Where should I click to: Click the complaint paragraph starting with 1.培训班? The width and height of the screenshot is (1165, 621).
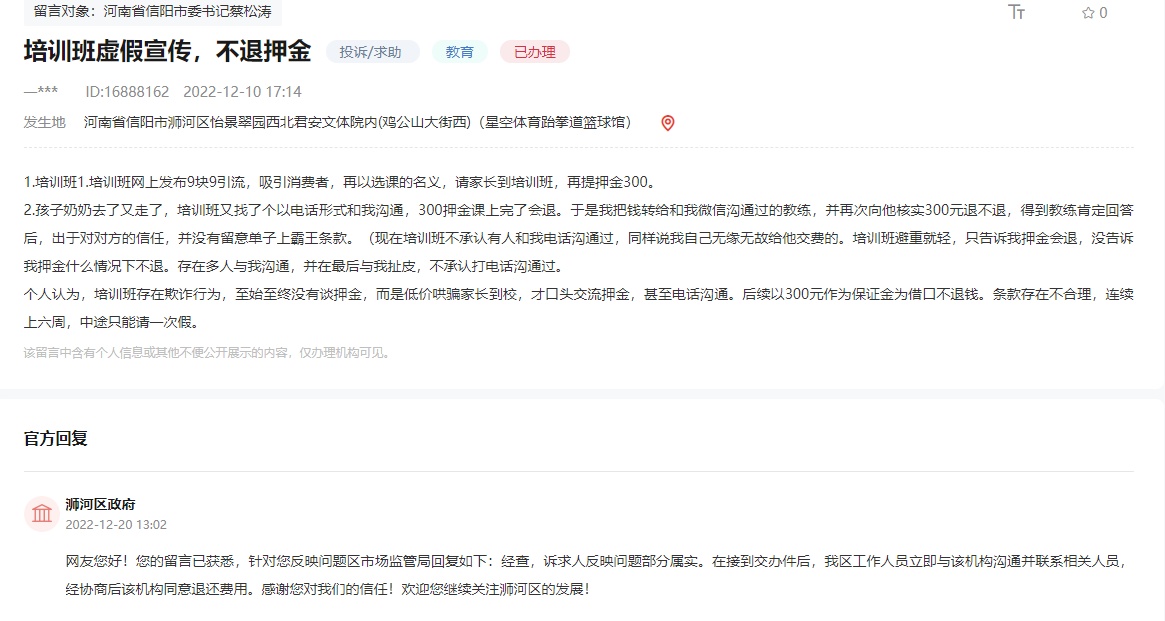[340, 182]
